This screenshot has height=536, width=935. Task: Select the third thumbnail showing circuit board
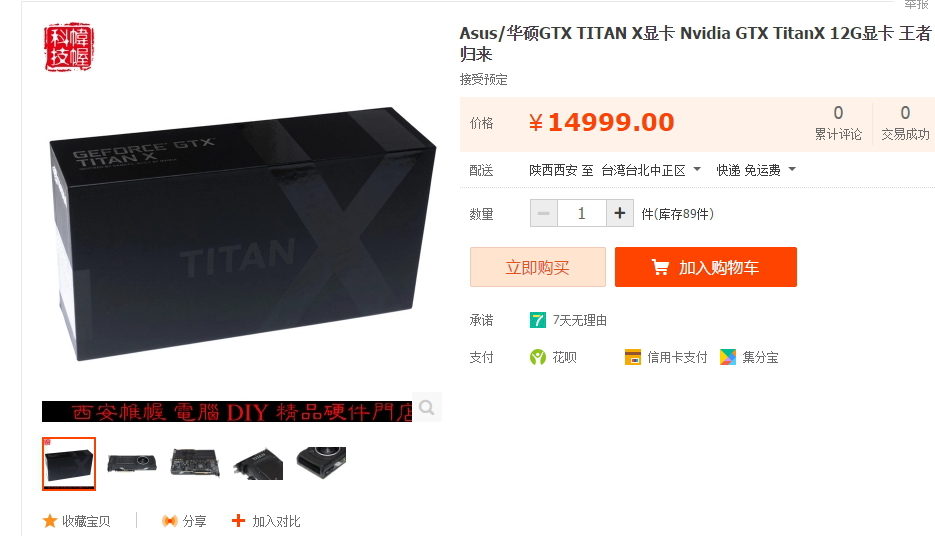[x=195, y=463]
